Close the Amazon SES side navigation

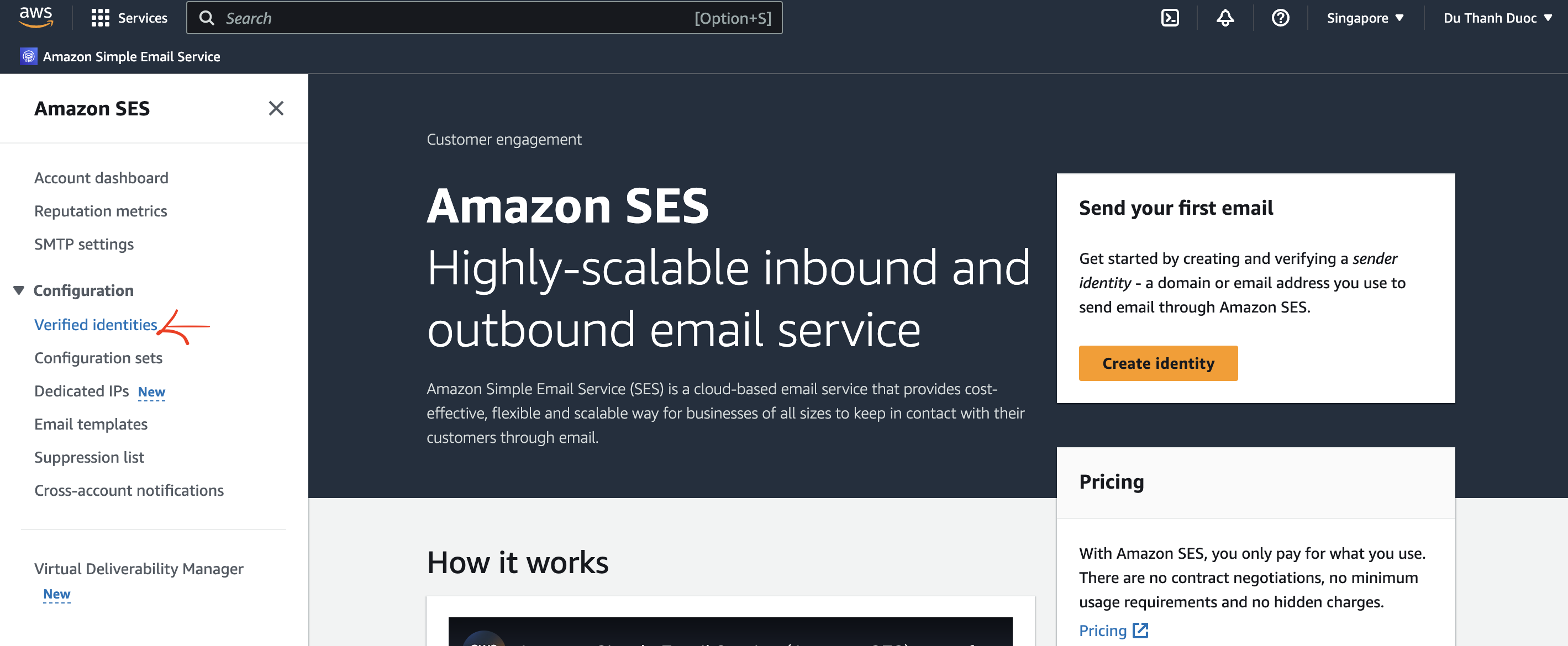point(276,108)
